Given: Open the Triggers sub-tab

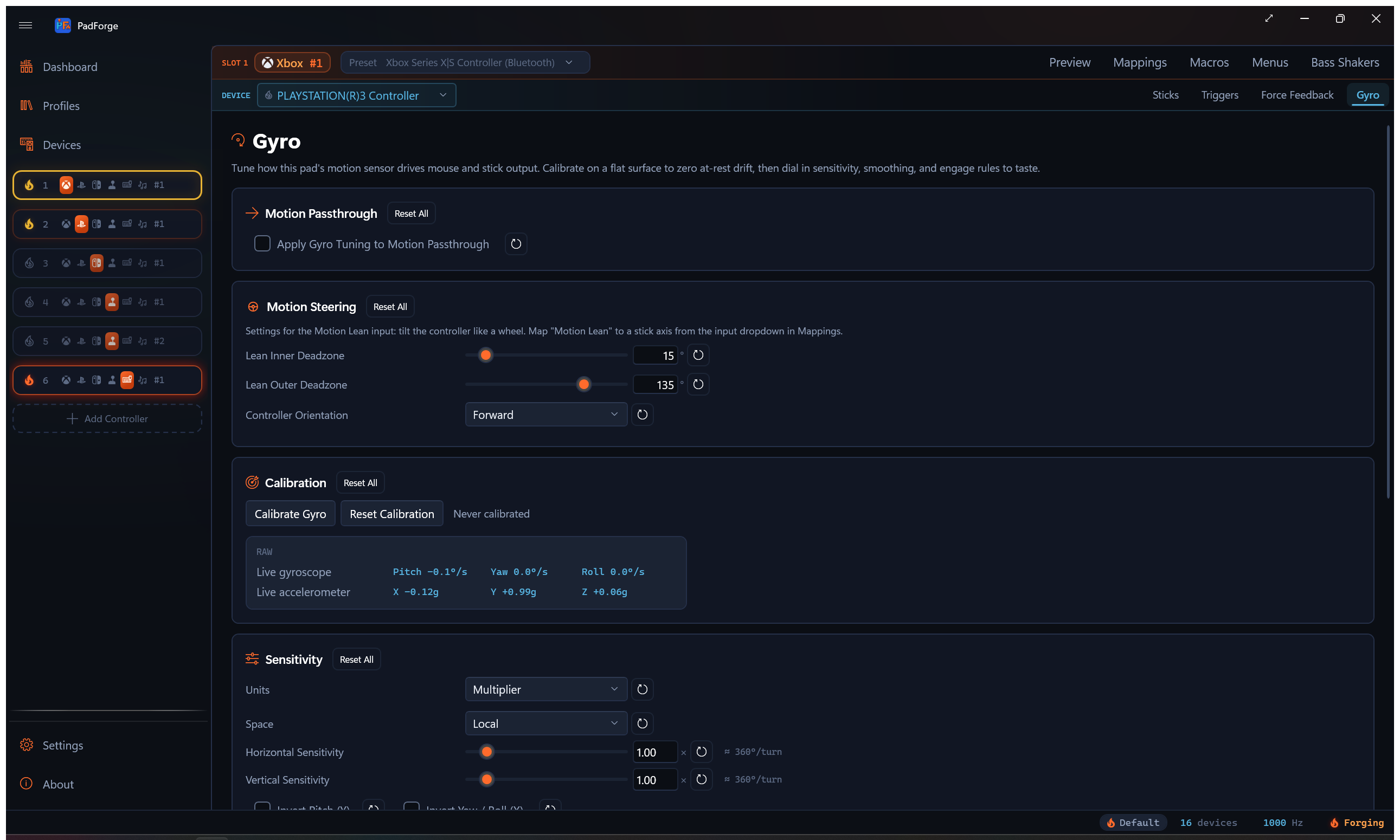Looking at the screenshot, I should (x=1219, y=95).
